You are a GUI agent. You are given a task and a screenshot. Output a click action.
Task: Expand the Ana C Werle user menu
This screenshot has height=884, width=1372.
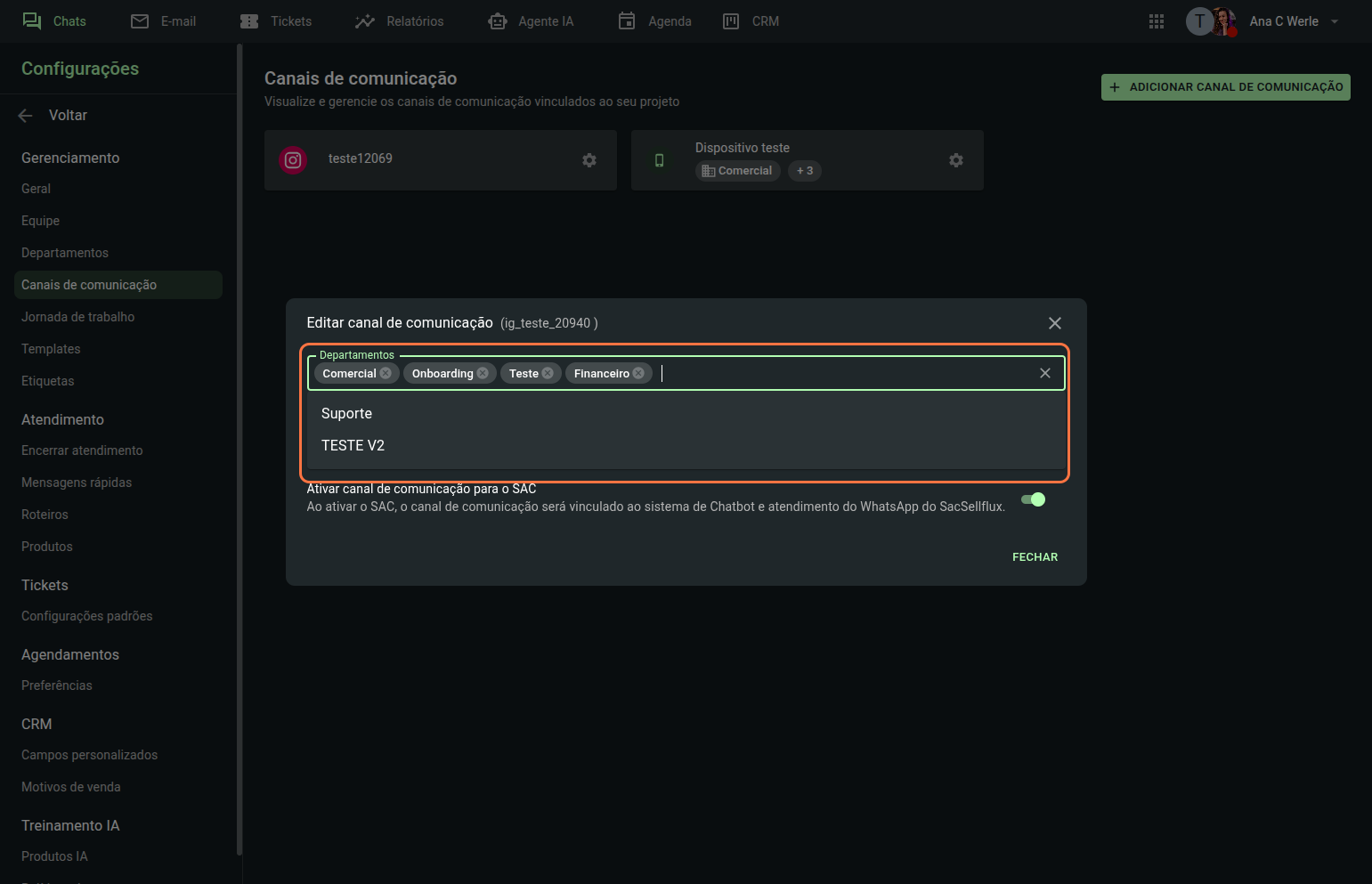point(1334,21)
